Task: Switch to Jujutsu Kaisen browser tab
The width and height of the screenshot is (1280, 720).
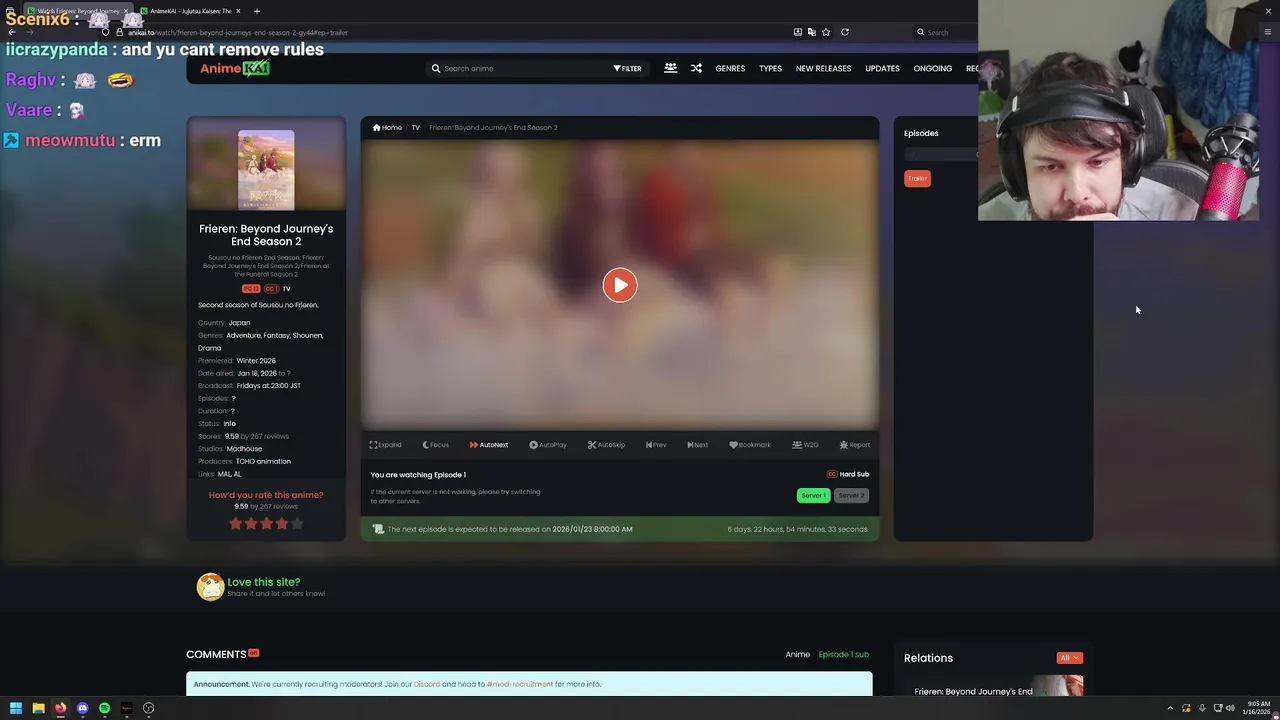Action: click(190, 11)
